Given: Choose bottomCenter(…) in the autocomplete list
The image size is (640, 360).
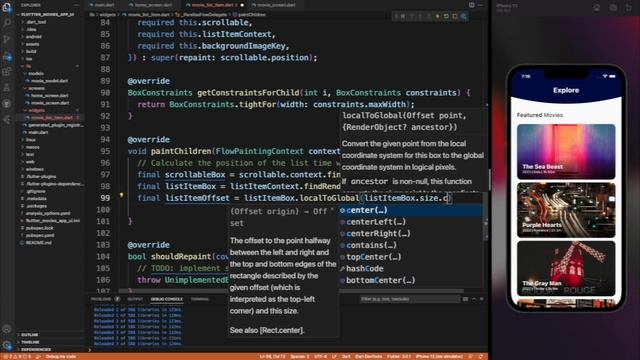Looking at the screenshot, I should (x=411, y=280).
